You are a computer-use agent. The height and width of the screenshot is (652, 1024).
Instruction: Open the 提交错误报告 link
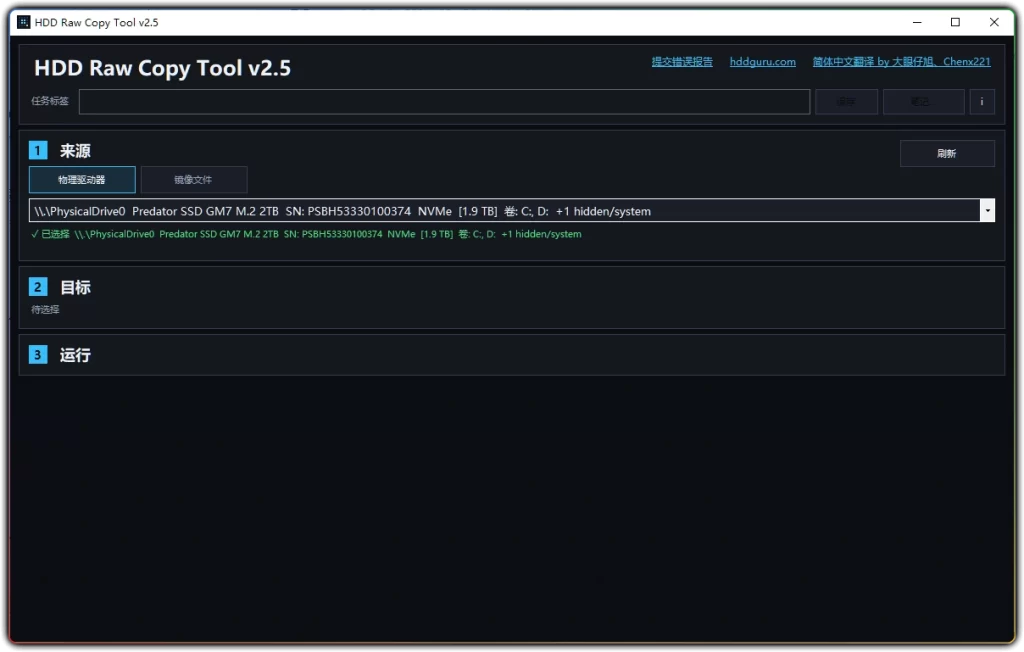[x=682, y=62]
